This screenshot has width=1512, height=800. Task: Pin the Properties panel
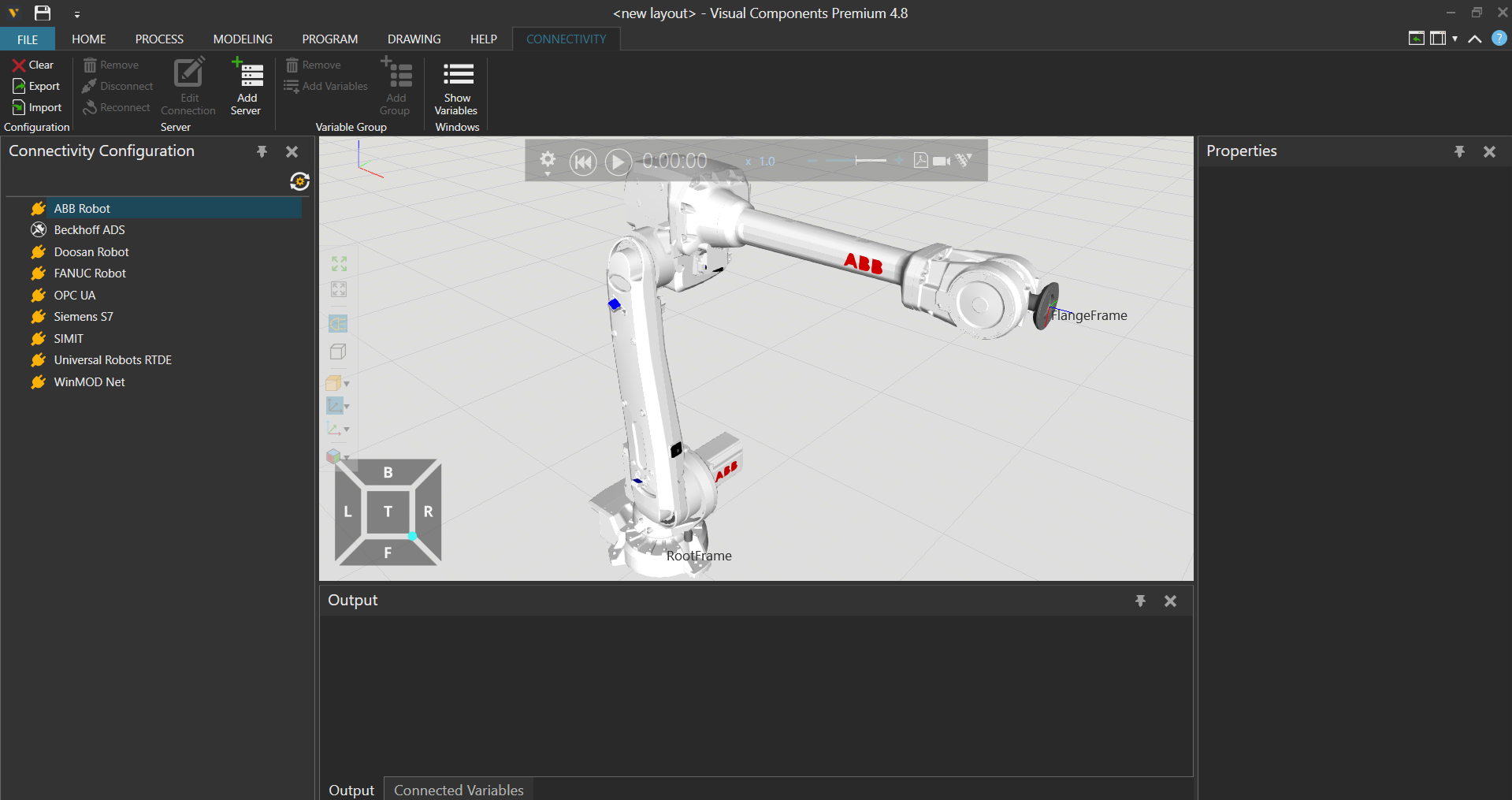pos(1459,151)
